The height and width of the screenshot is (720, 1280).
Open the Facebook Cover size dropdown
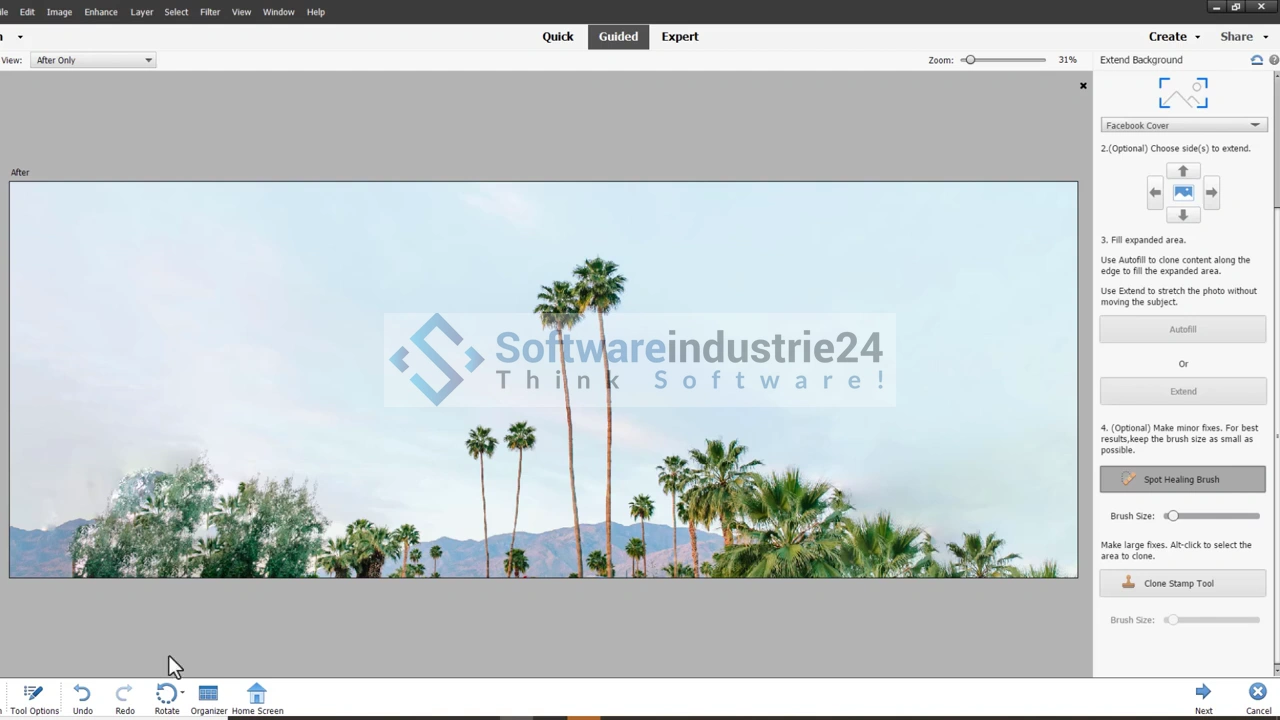[x=1183, y=125]
